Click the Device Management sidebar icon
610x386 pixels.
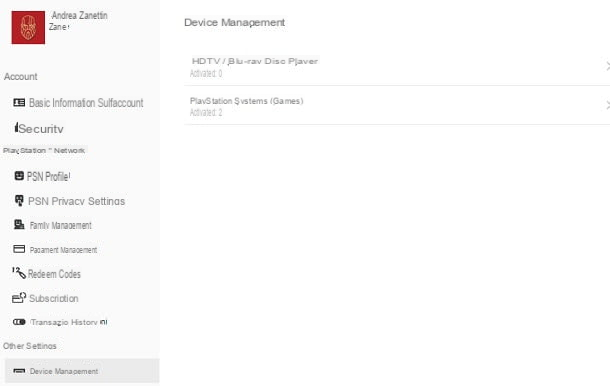coord(19,371)
